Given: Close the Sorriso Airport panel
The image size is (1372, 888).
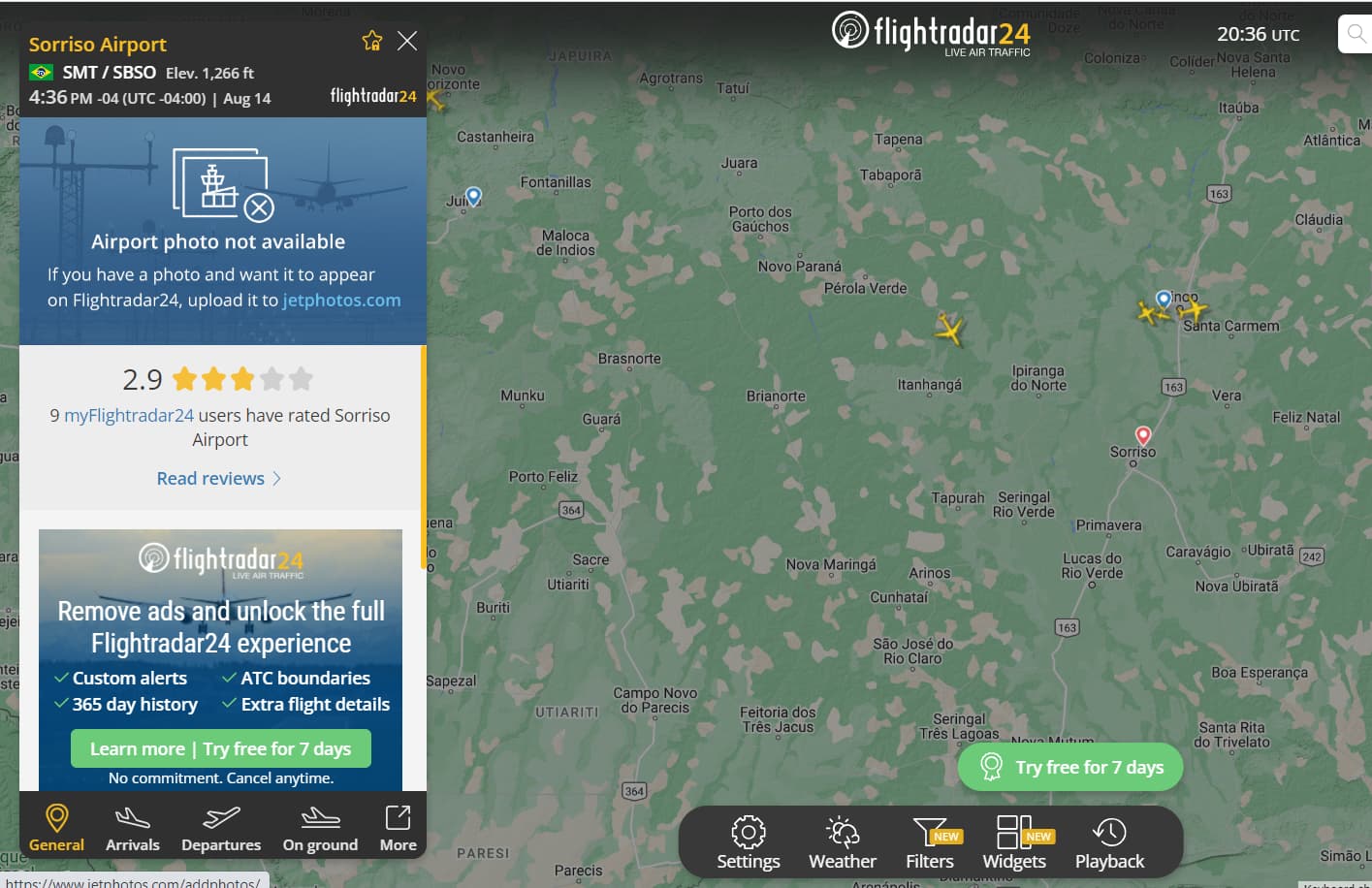Looking at the screenshot, I should (407, 41).
